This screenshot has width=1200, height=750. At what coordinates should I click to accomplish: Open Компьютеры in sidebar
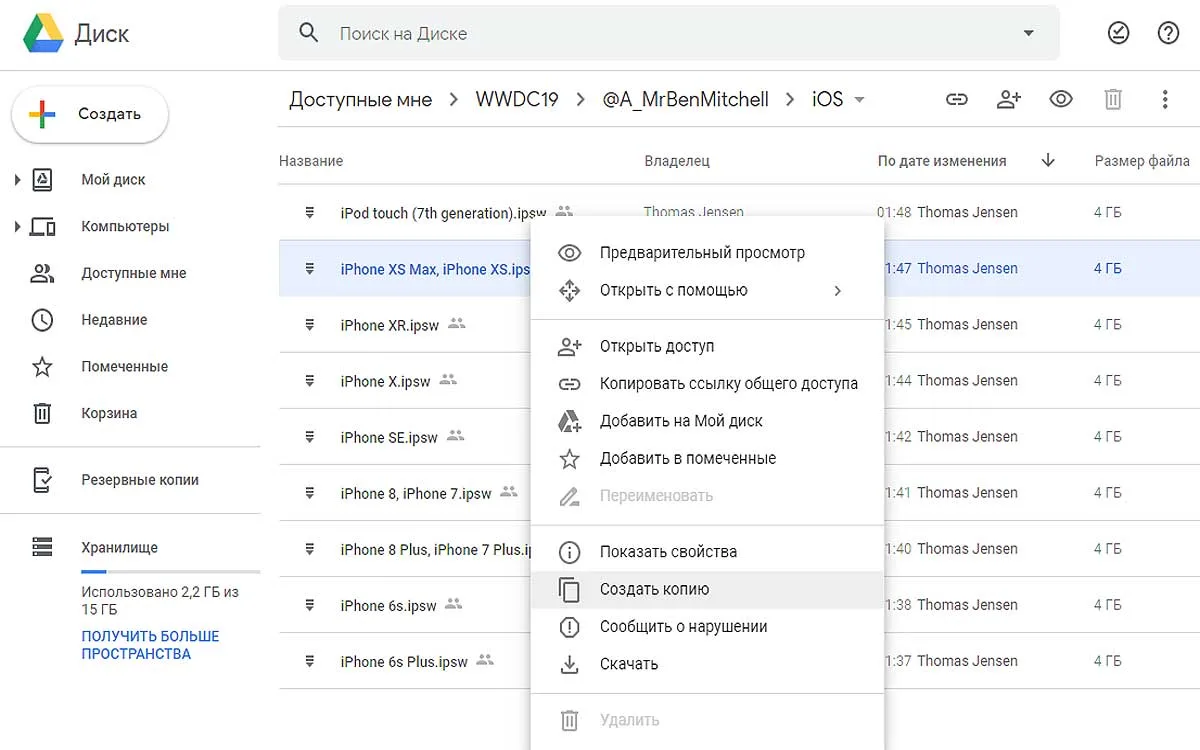[x=125, y=227]
